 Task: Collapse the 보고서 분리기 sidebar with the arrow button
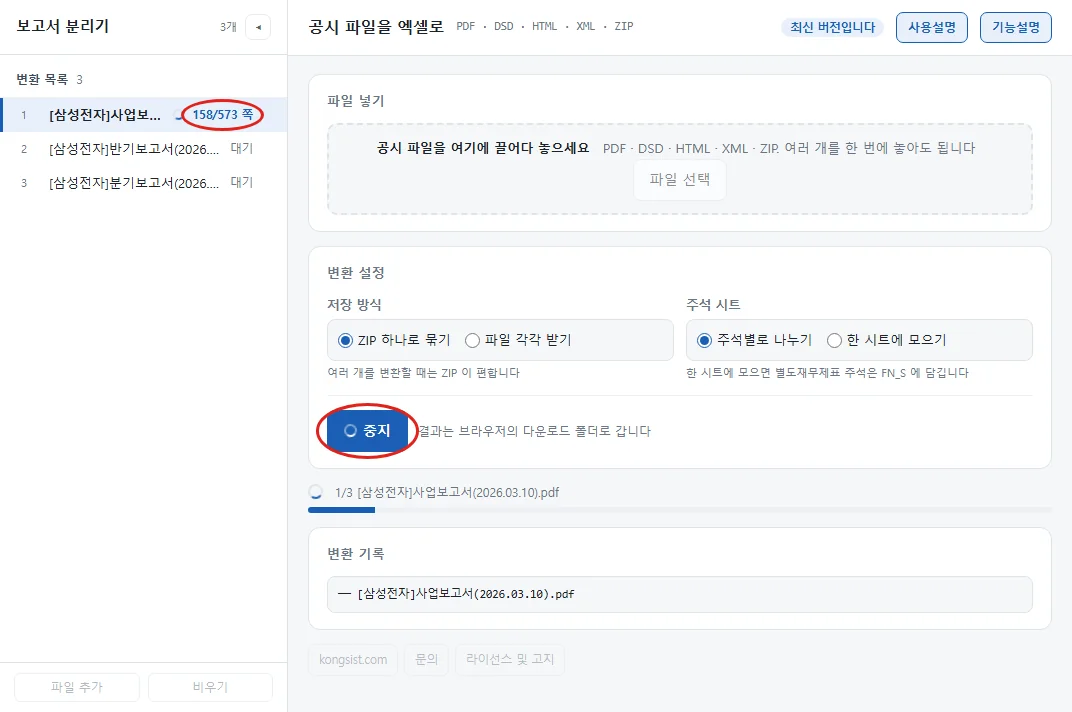pyautogui.click(x=258, y=27)
